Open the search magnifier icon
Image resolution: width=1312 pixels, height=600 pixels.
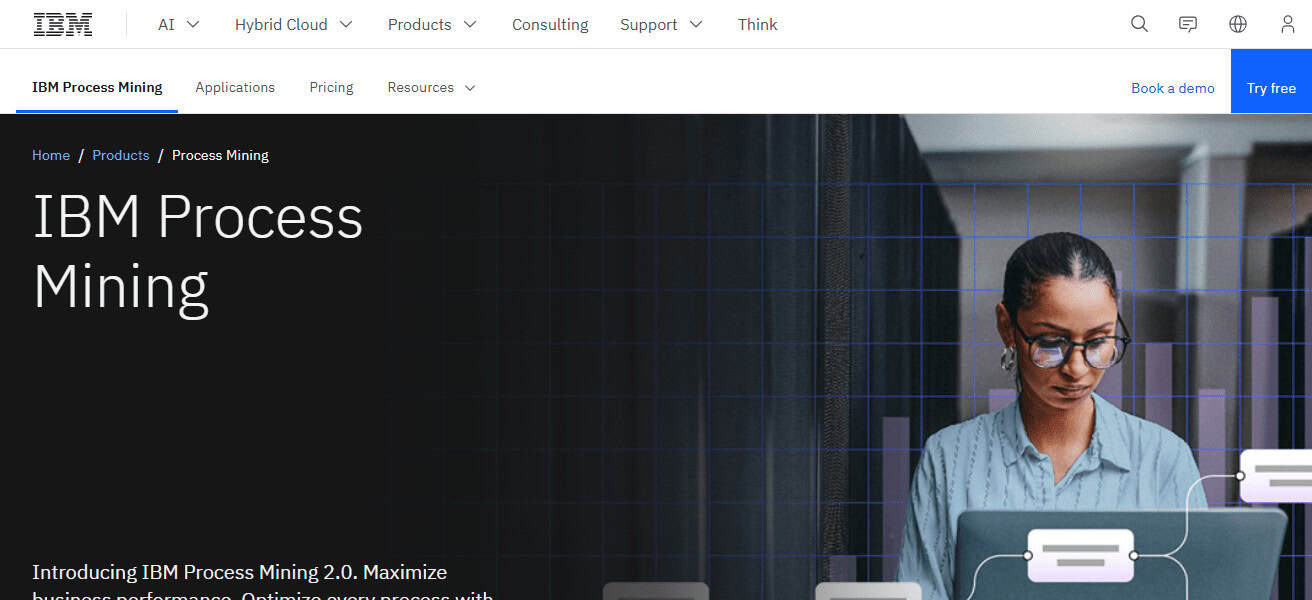tap(1139, 24)
